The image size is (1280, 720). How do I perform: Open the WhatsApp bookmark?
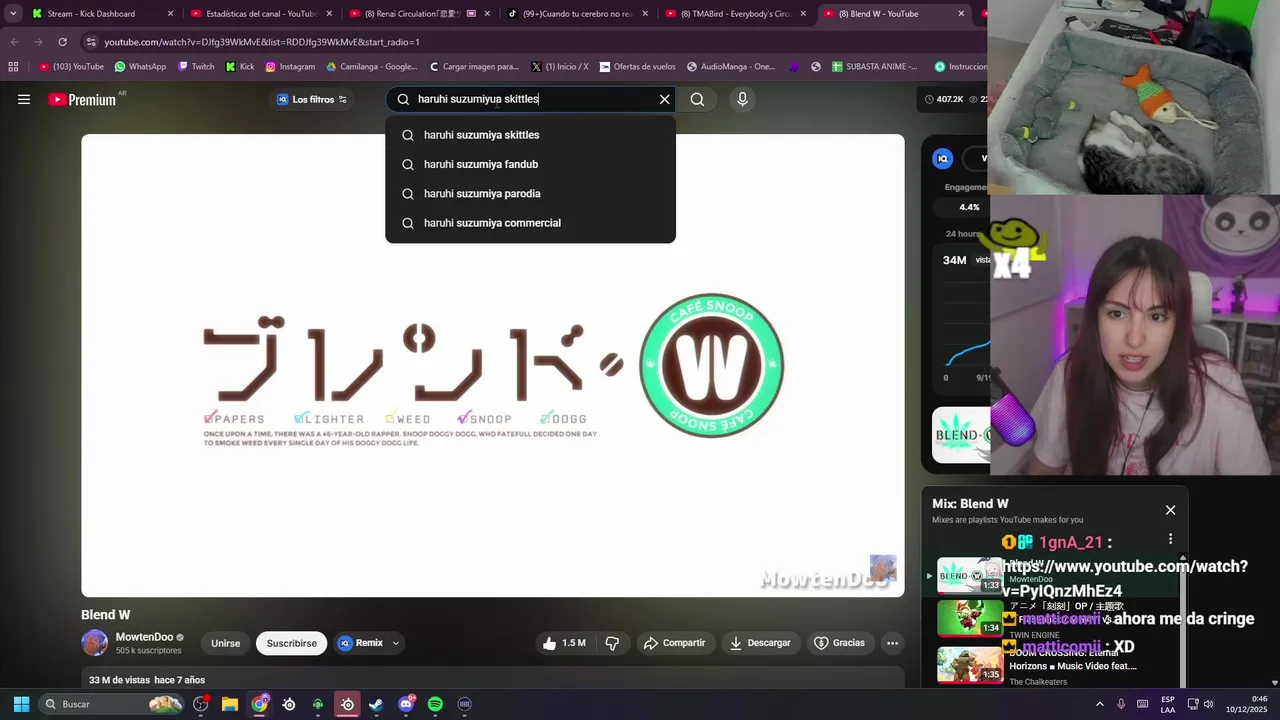(x=140, y=67)
